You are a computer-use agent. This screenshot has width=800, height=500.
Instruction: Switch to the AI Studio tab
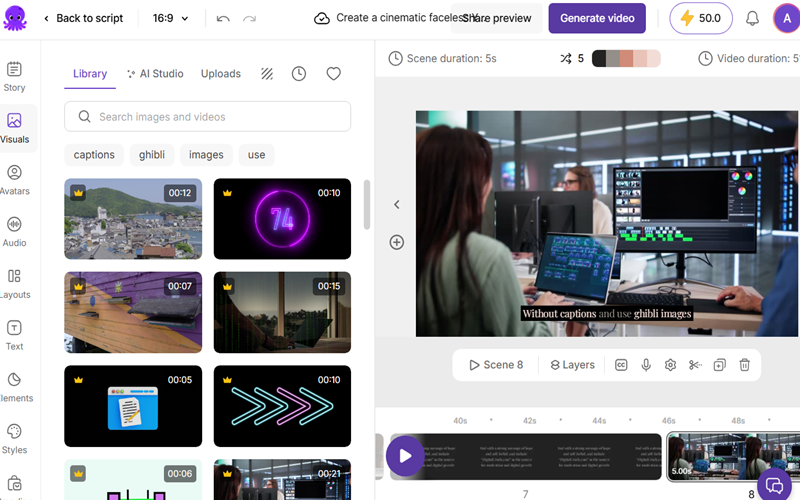point(155,74)
